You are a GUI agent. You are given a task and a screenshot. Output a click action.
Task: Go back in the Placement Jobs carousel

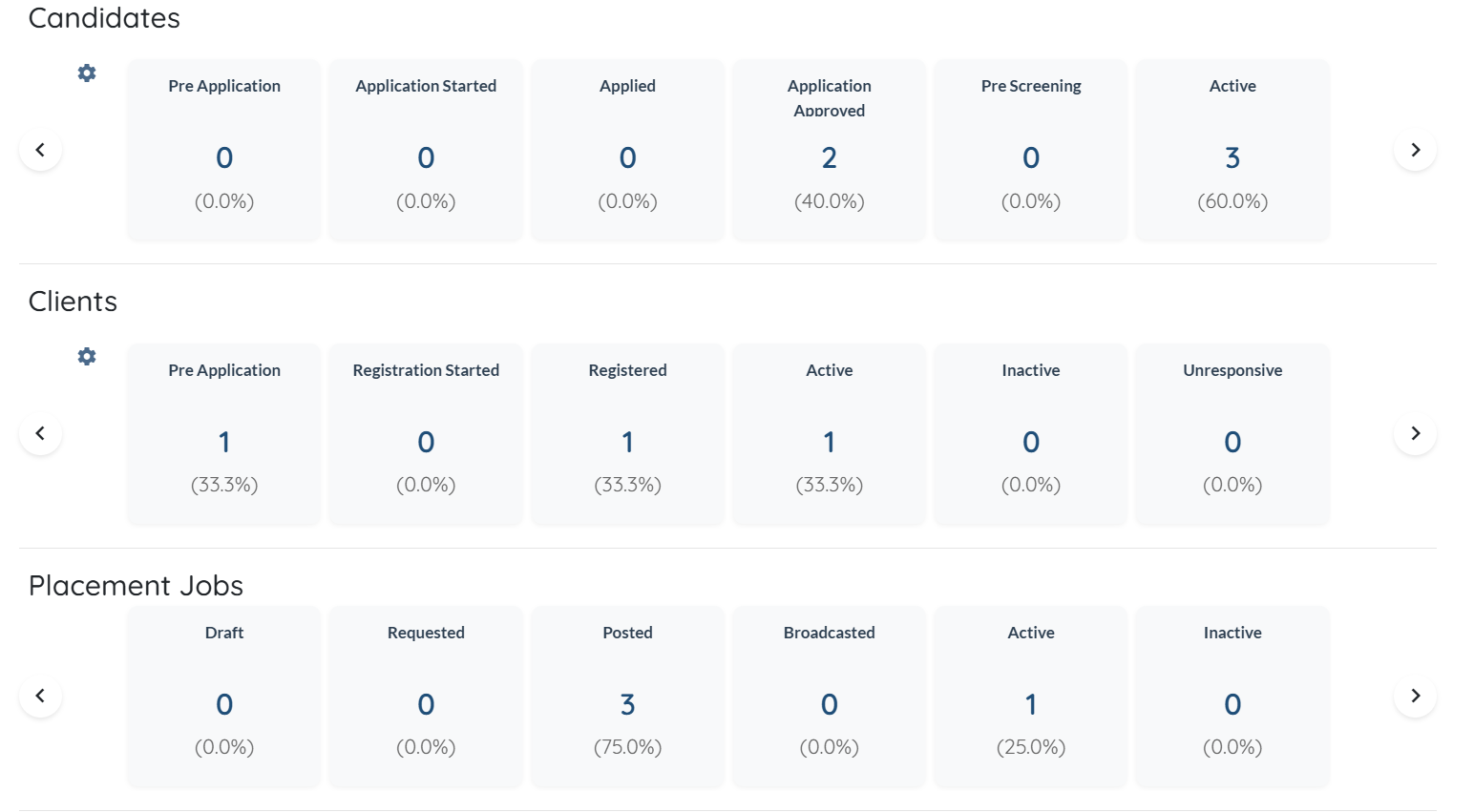click(x=40, y=696)
